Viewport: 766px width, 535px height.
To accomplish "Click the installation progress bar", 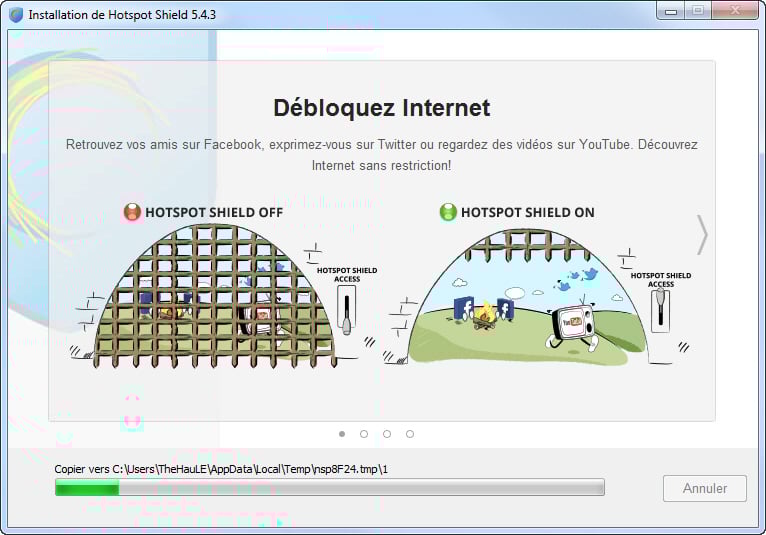I will click(330, 488).
